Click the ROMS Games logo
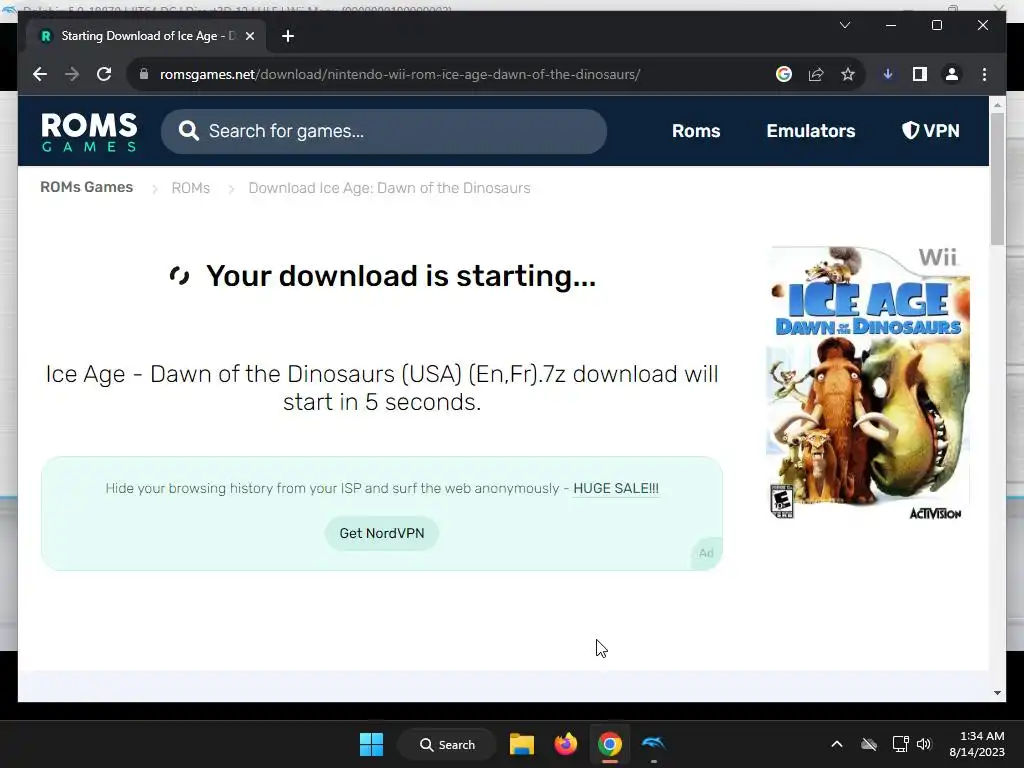1024x768 pixels. 89,132
